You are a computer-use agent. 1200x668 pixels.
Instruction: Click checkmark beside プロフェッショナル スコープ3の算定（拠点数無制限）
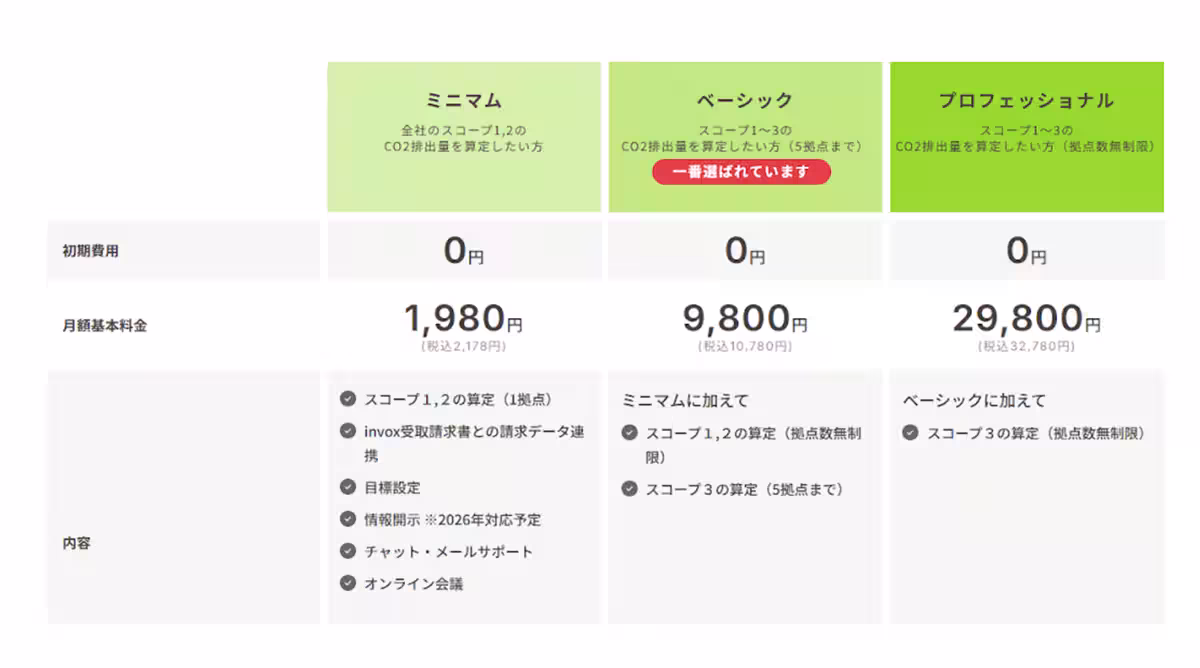coord(910,433)
